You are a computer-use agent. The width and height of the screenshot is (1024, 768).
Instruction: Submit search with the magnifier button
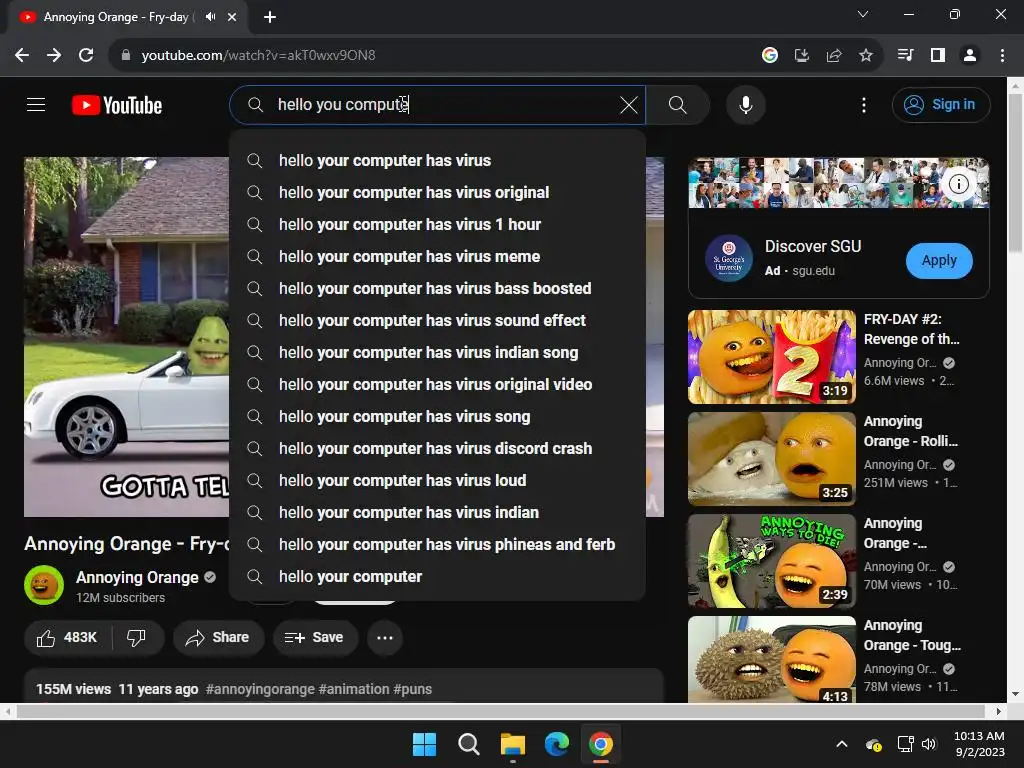[677, 104]
